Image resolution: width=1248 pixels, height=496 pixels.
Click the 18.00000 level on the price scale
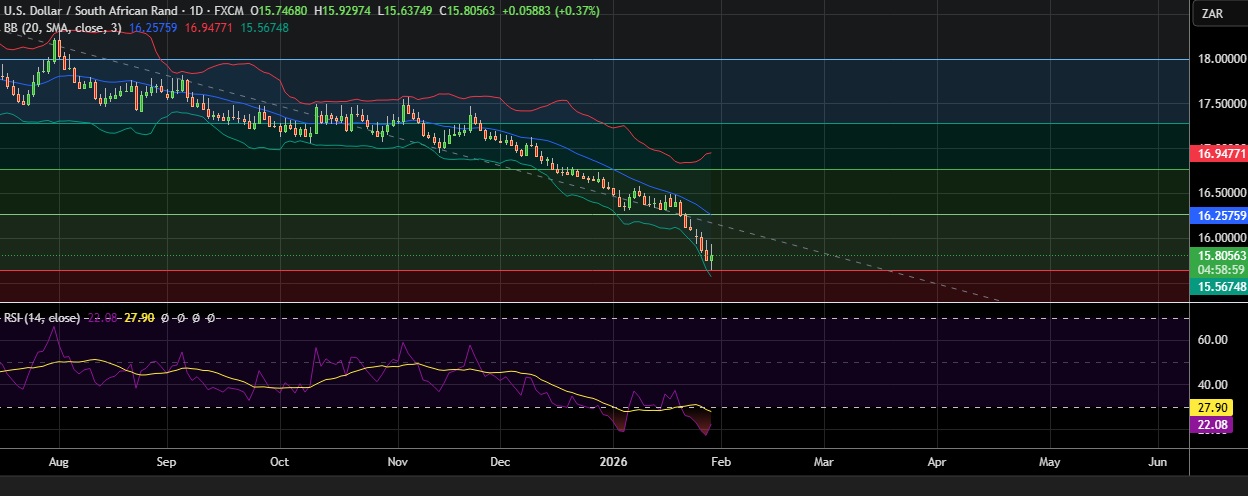1220,59
